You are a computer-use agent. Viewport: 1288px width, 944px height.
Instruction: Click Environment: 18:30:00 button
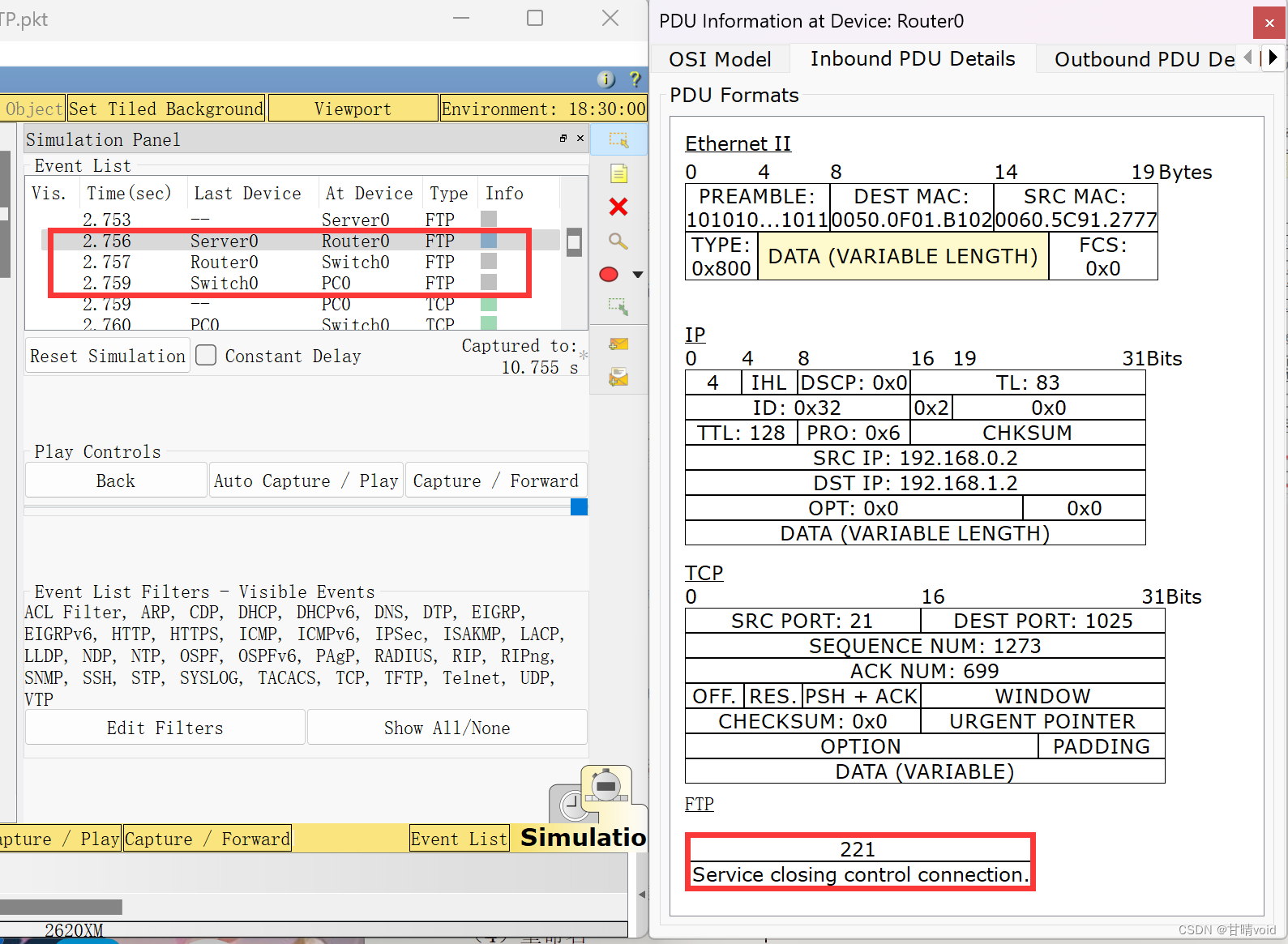(x=544, y=109)
